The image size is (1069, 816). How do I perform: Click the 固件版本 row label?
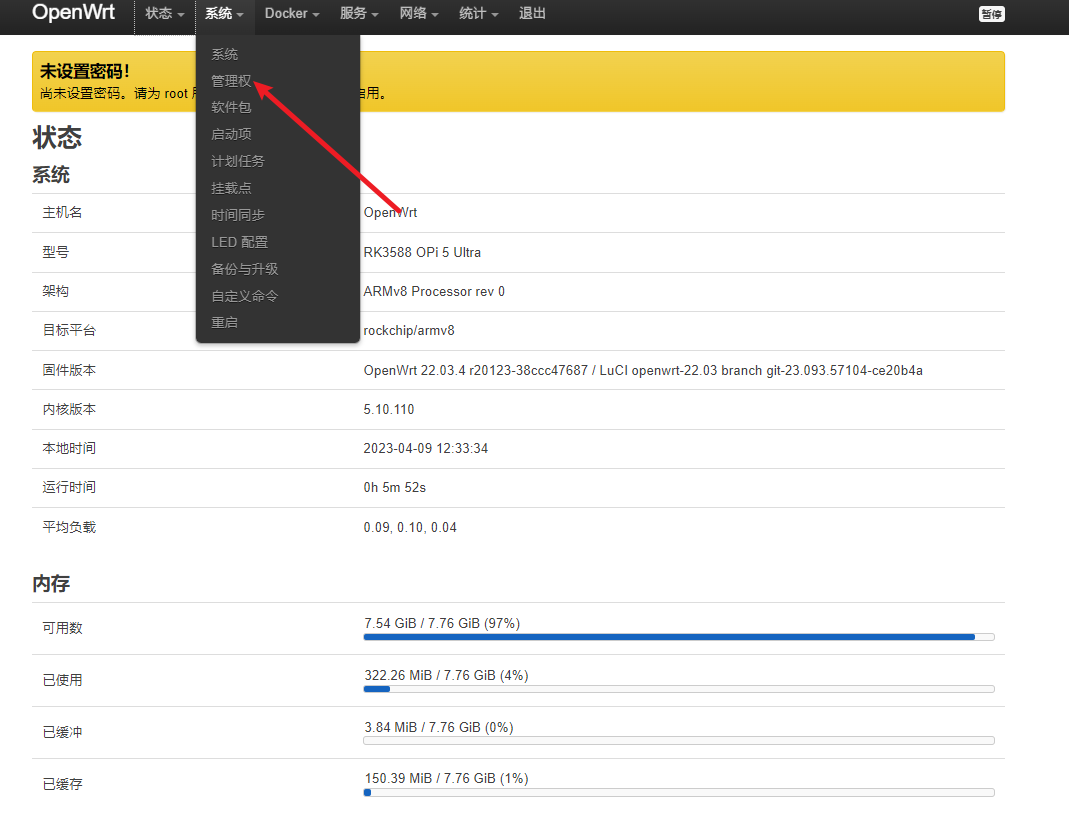(x=69, y=370)
